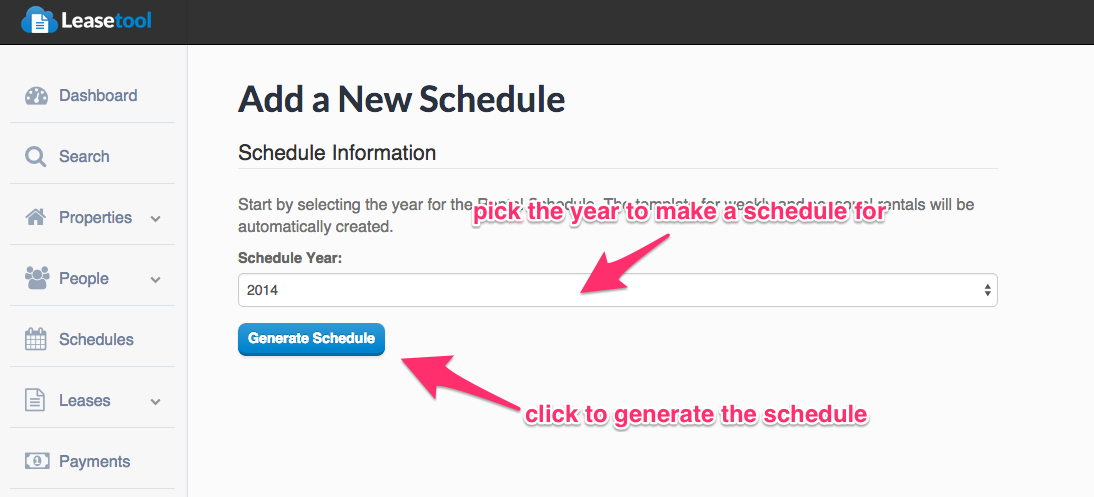Open the Leases sidebar menu item
This screenshot has width=1094, height=497.
[x=92, y=400]
